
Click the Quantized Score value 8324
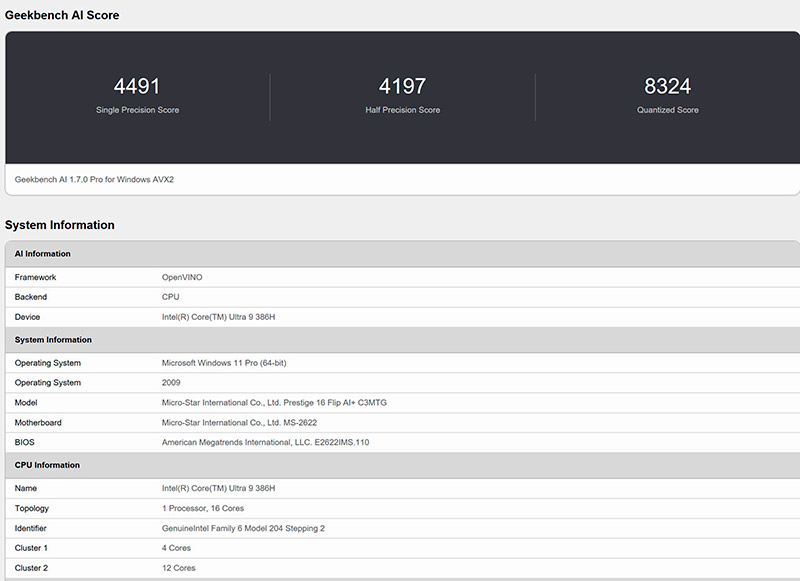[667, 87]
